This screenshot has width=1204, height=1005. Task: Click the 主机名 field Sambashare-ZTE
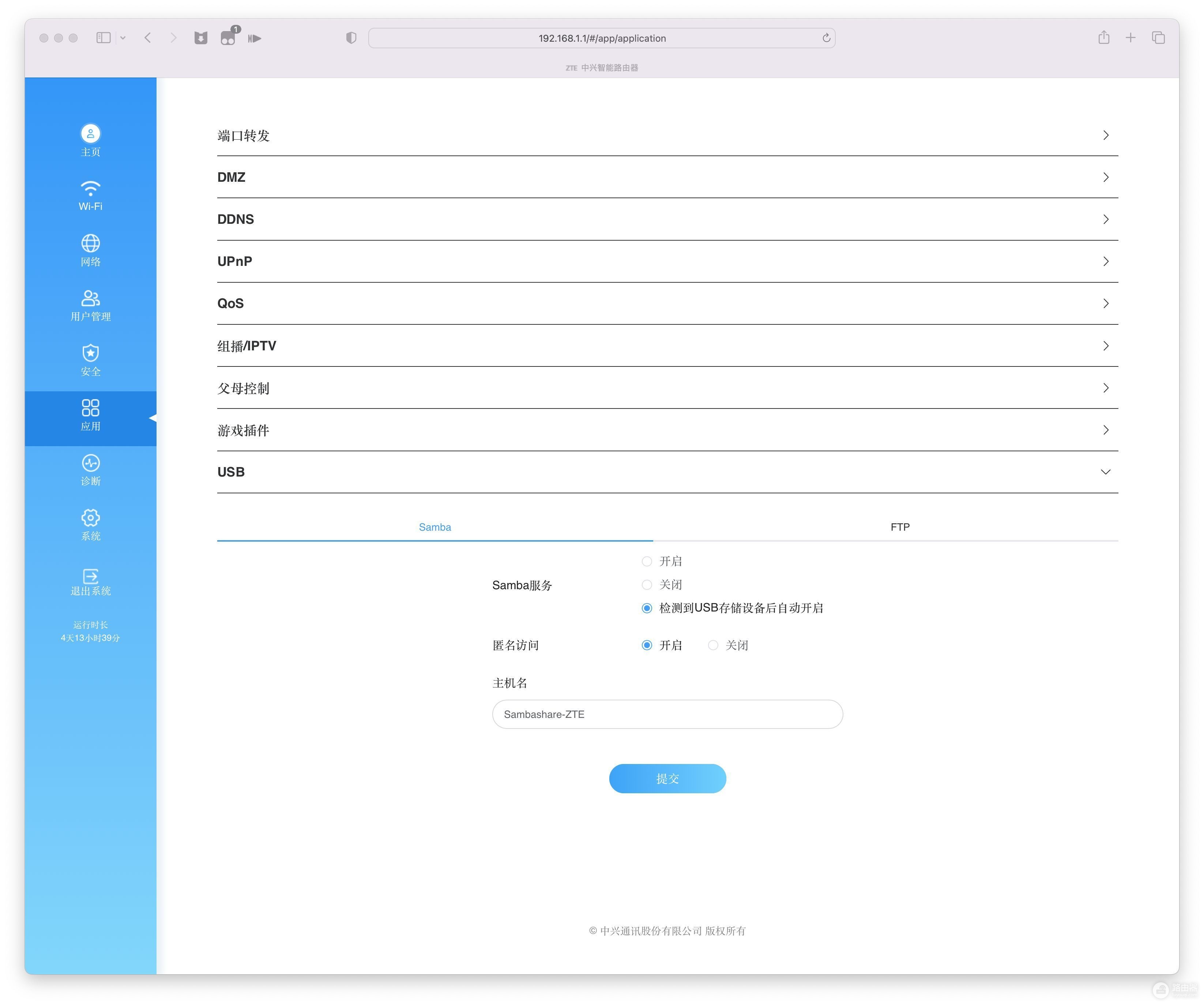click(667, 714)
